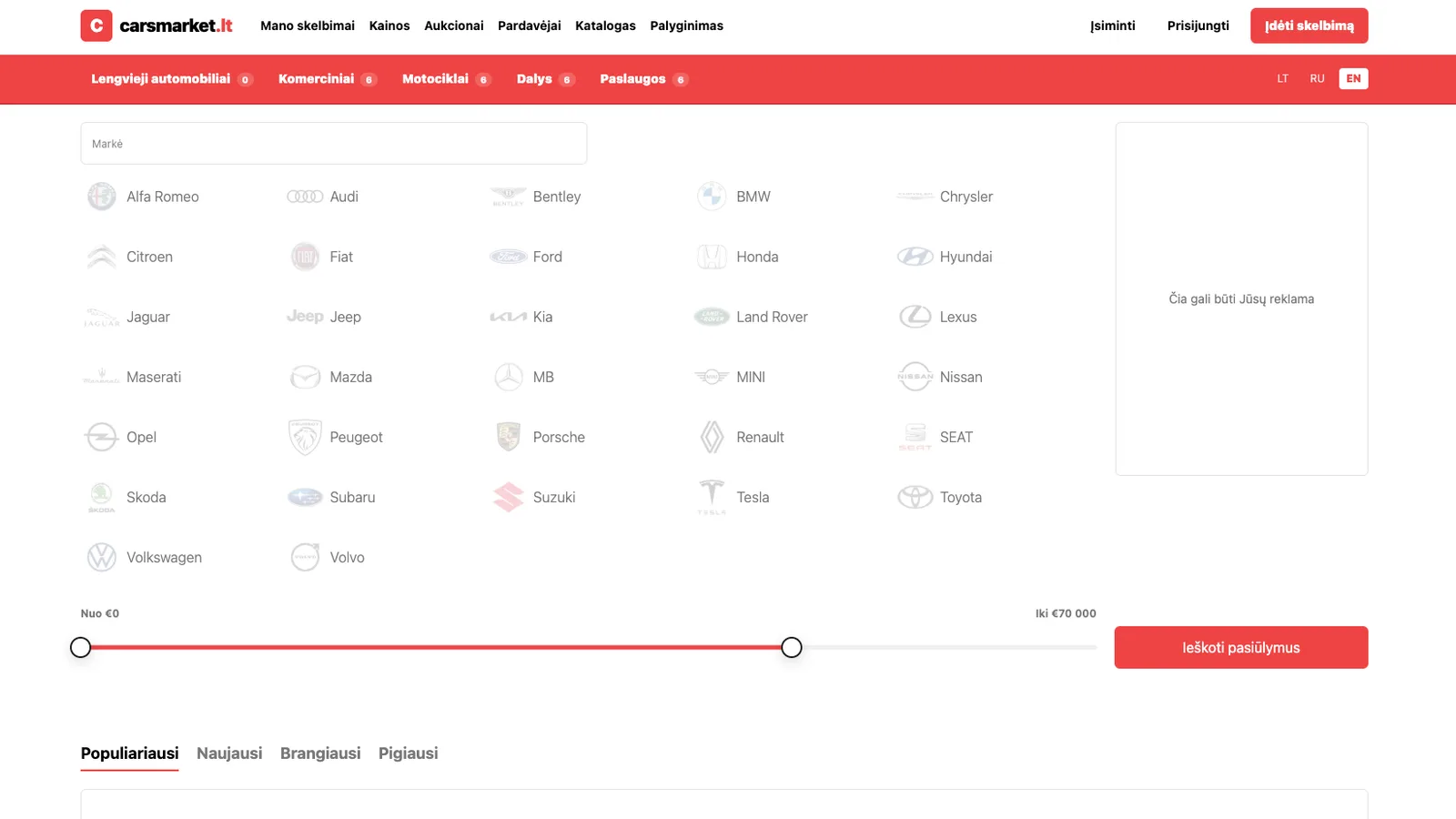Choose the Hyundai logo

pyautogui.click(x=915, y=257)
